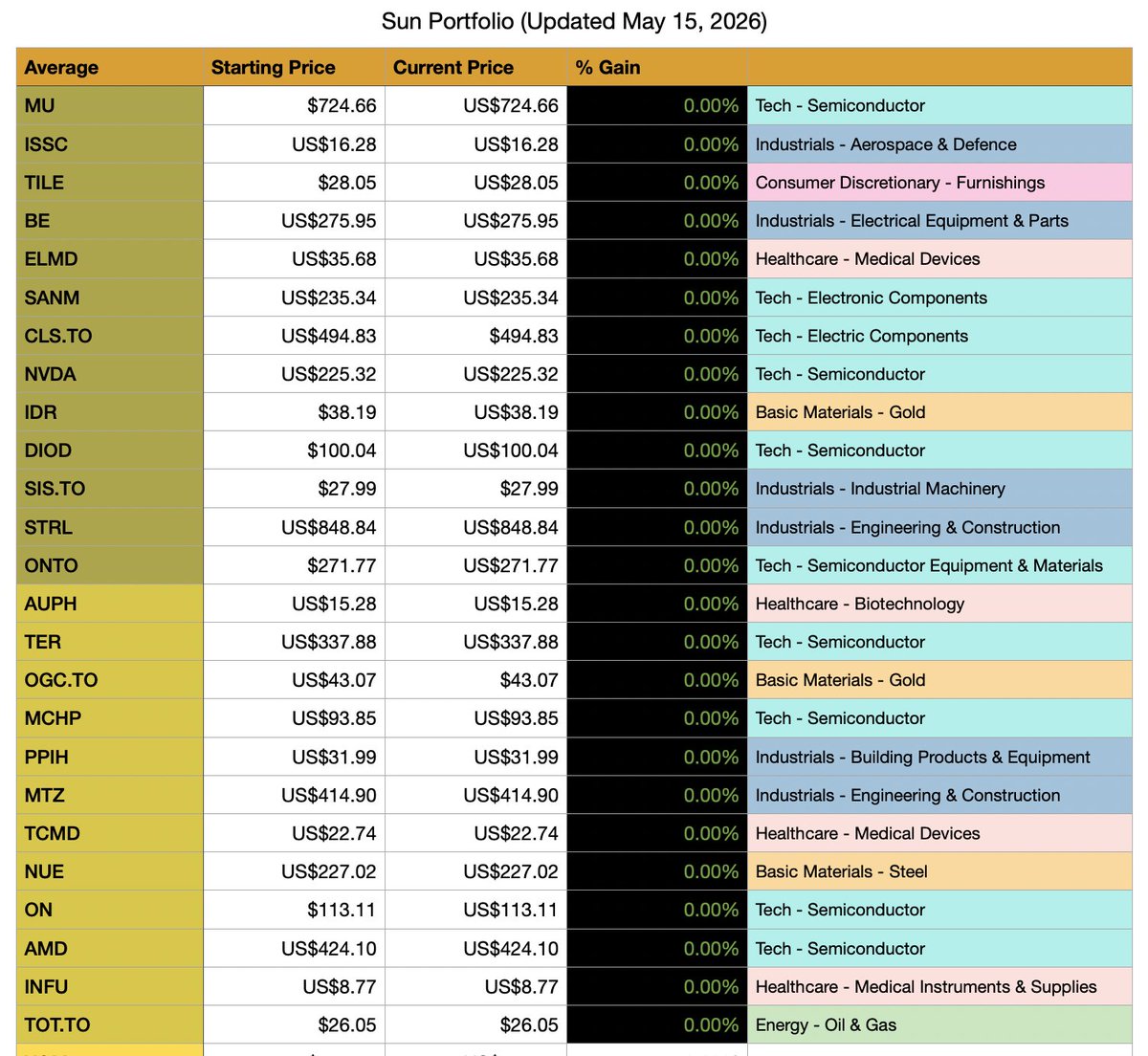Click ISSC current price US$16.28

[x=475, y=143]
